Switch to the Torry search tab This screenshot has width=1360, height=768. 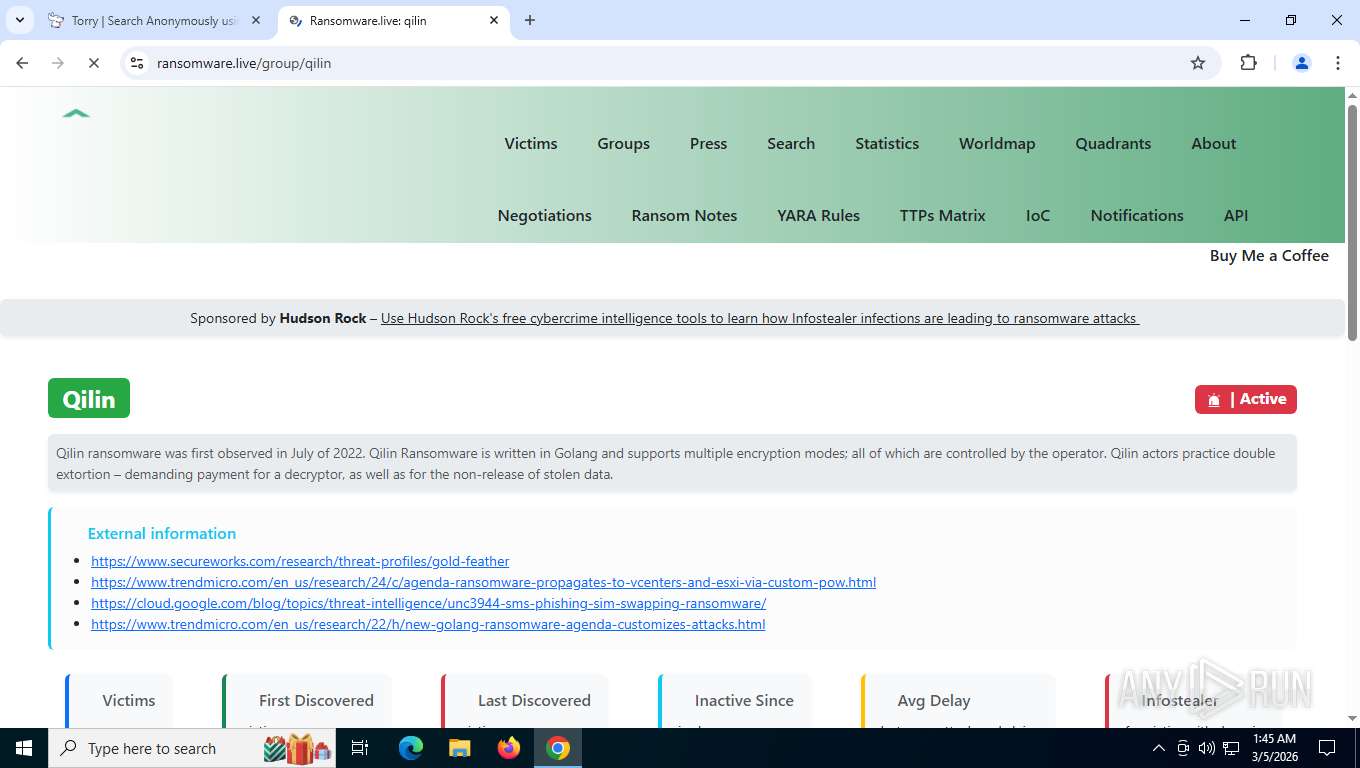[x=153, y=20]
